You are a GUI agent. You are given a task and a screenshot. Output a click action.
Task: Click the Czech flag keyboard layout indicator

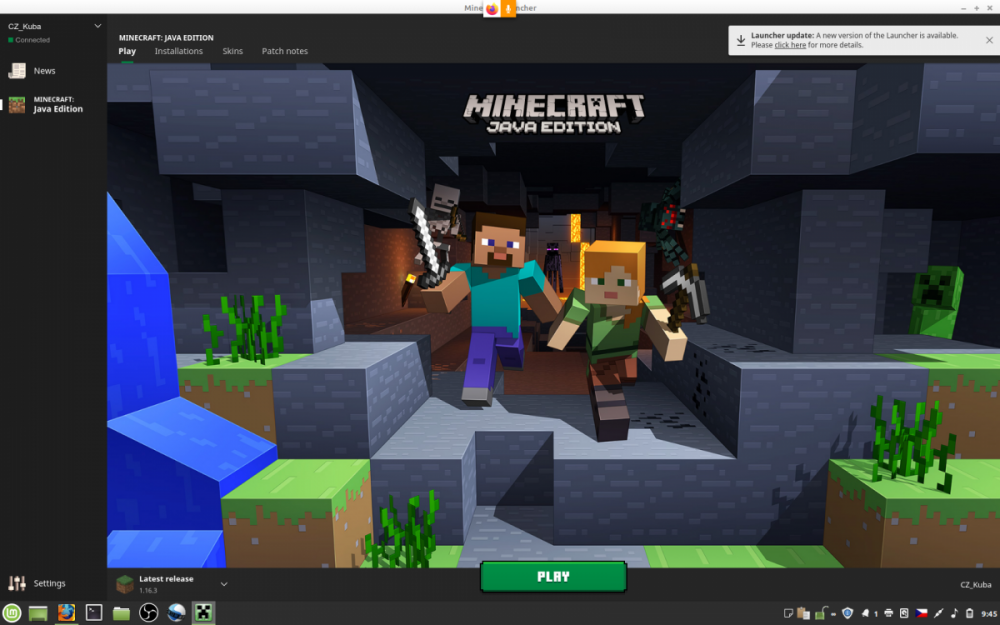point(921,613)
